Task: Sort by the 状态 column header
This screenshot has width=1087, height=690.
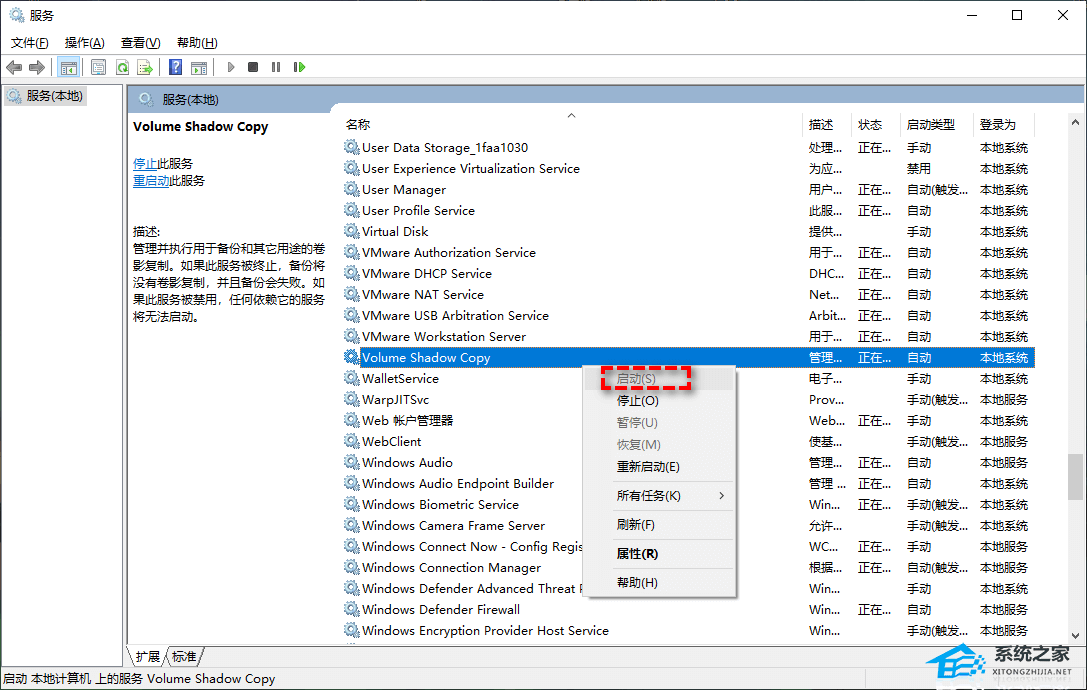Action: 875,125
